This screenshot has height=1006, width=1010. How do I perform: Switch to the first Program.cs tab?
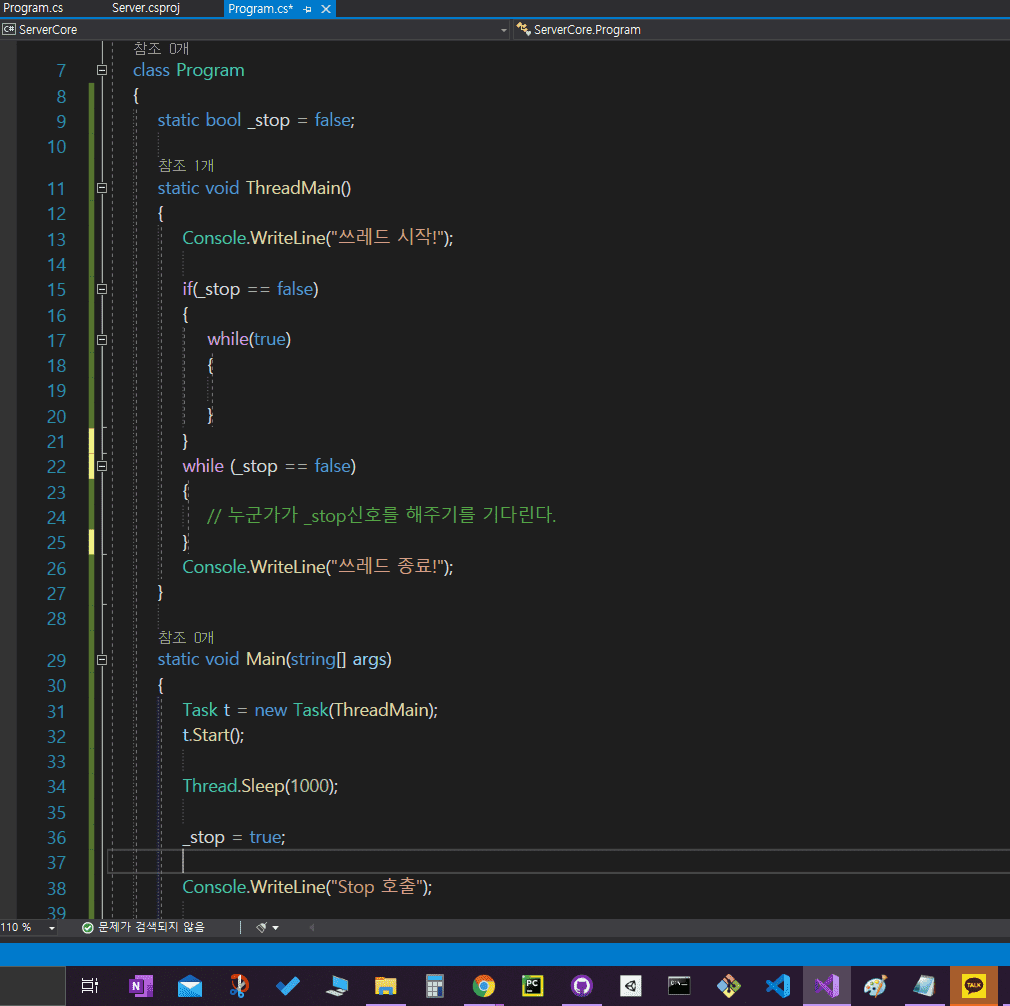pyautogui.click(x=33, y=8)
